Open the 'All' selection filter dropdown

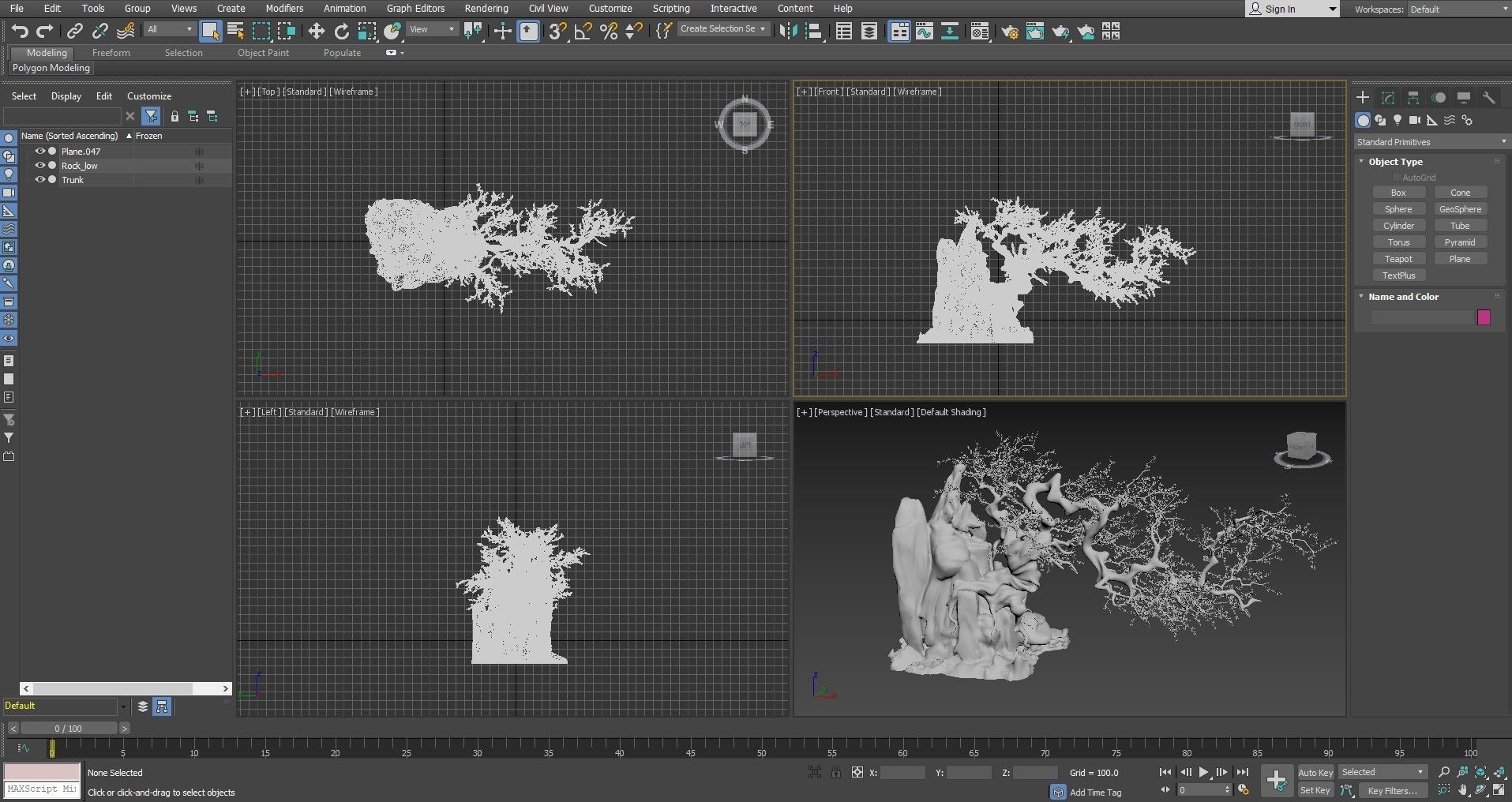coord(170,29)
